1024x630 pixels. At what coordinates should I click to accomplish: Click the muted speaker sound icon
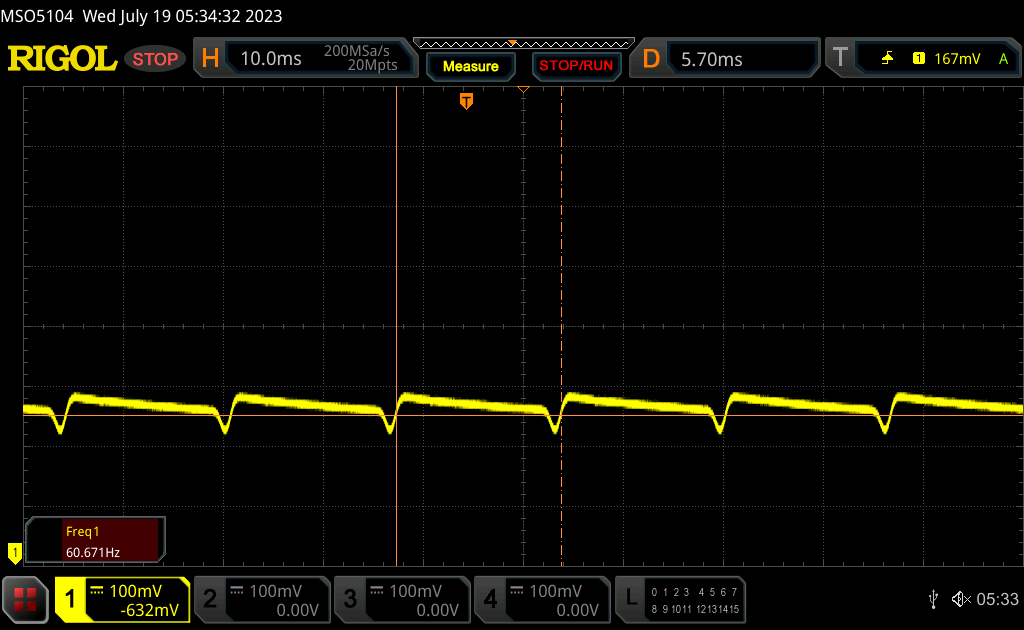(x=960, y=599)
